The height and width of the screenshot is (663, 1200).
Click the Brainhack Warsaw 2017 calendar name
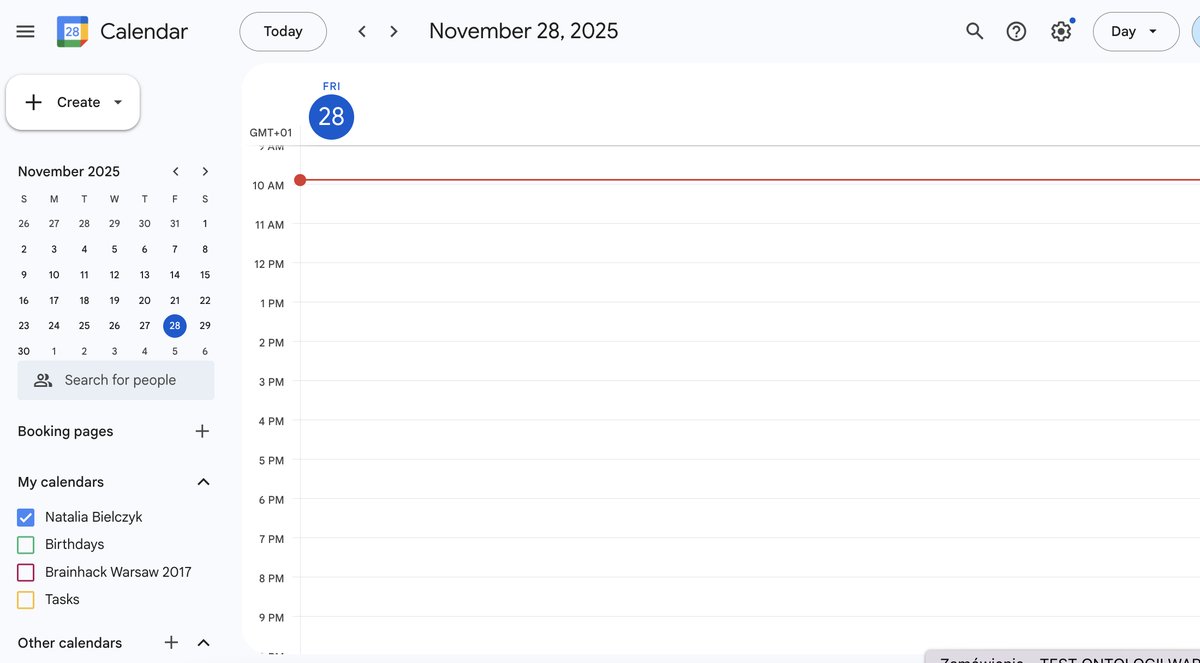click(118, 572)
